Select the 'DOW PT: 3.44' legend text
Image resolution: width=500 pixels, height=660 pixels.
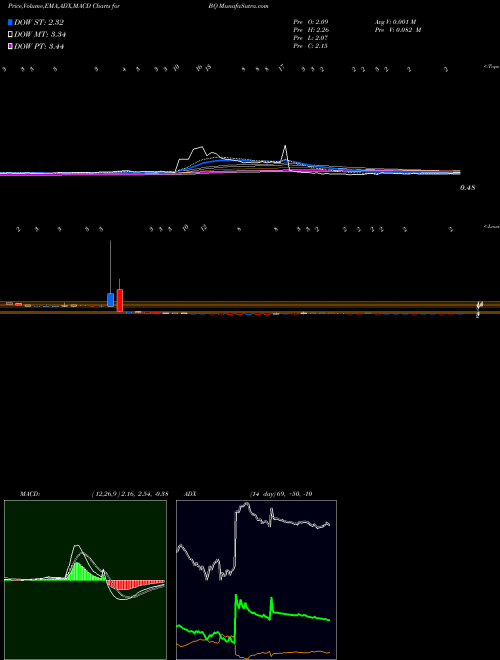(39, 46)
